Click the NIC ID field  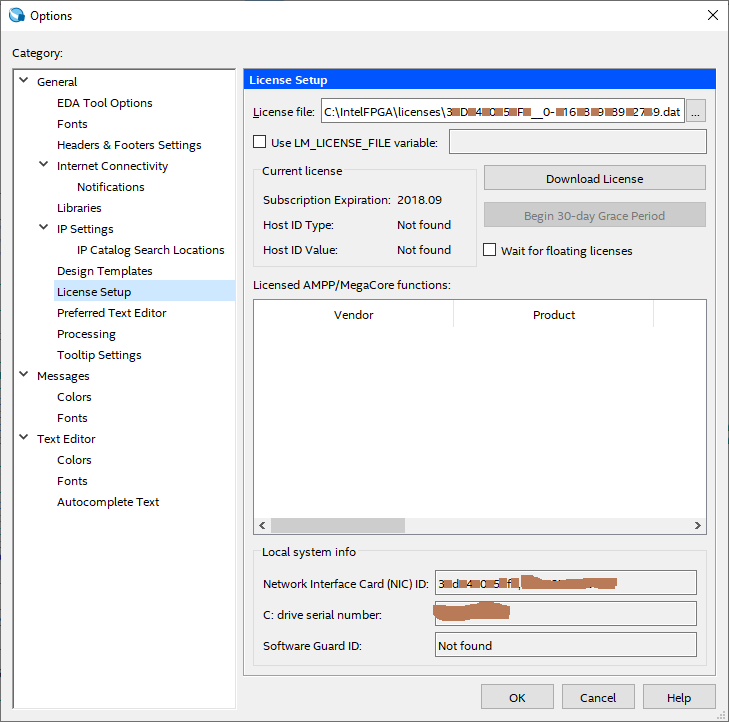coord(566,583)
